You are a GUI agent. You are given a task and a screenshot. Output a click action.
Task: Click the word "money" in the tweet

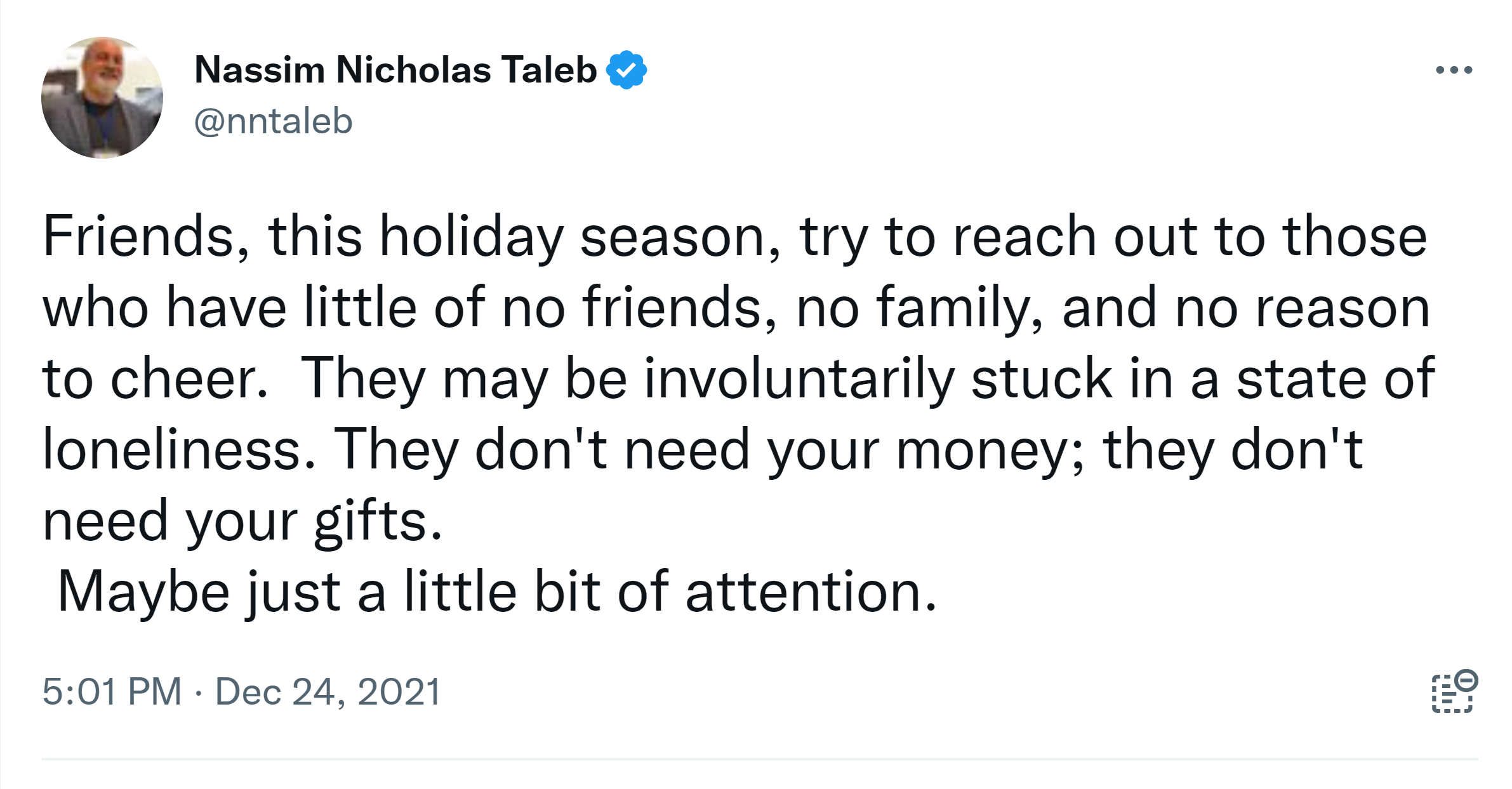pos(983,449)
